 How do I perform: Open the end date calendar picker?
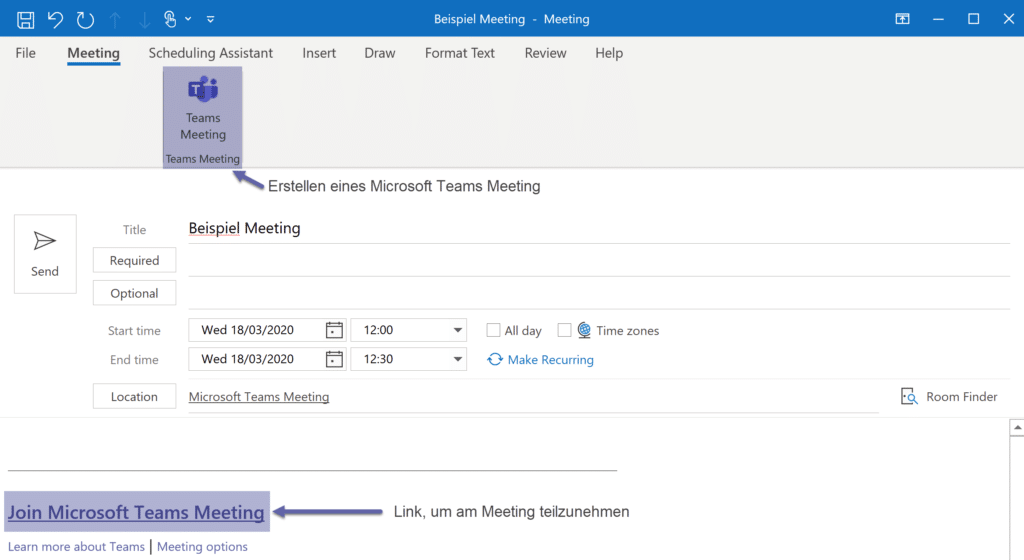tap(334, 359)
